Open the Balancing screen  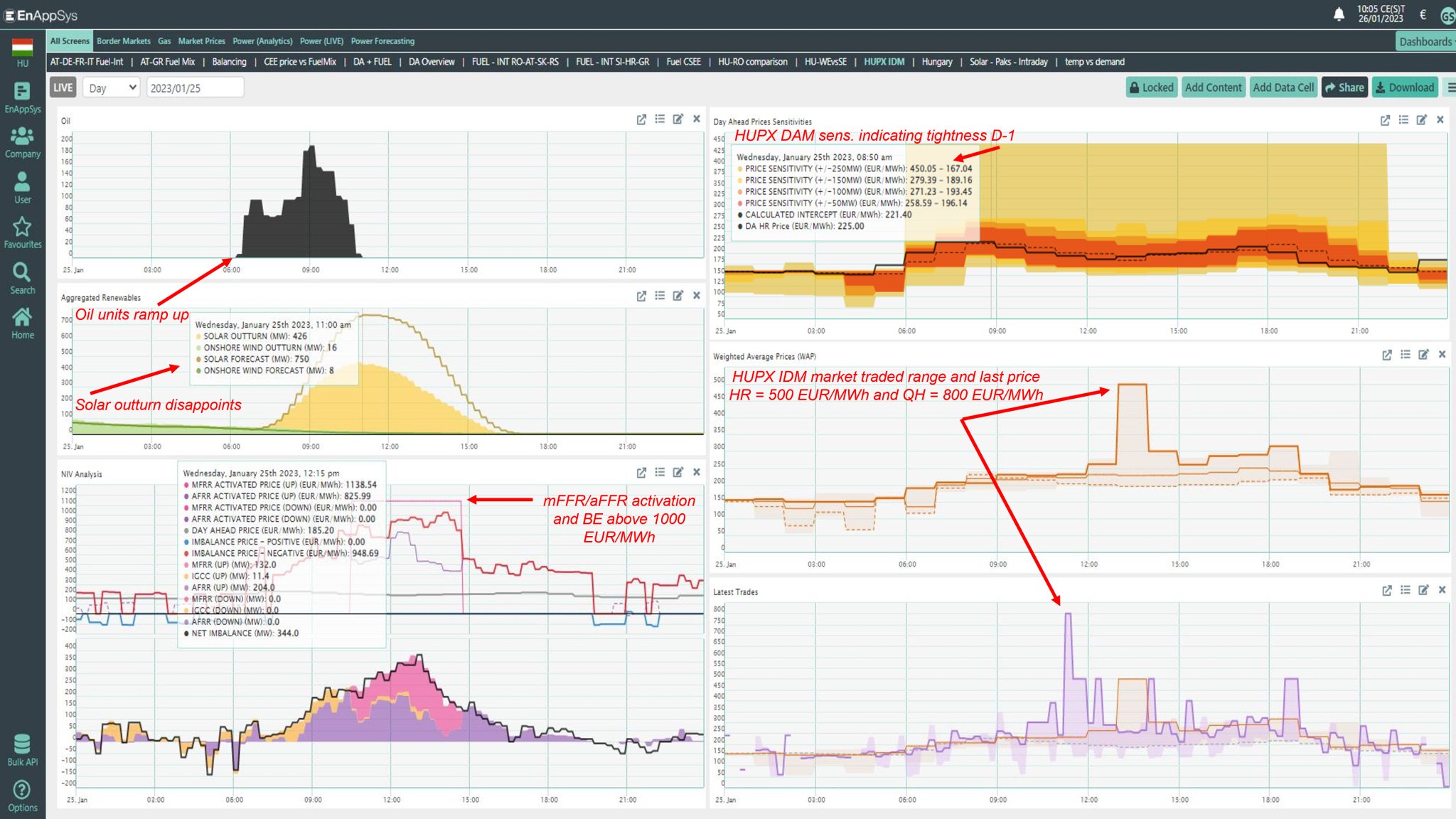pos(229,62)
